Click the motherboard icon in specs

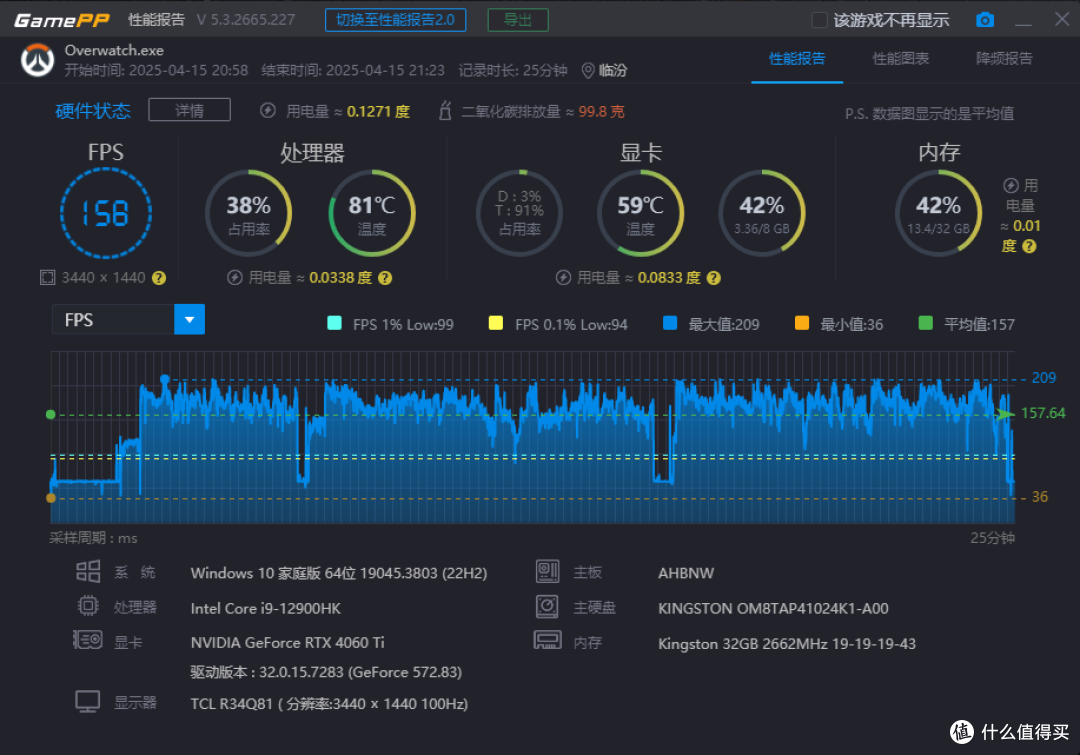point(548,571)
